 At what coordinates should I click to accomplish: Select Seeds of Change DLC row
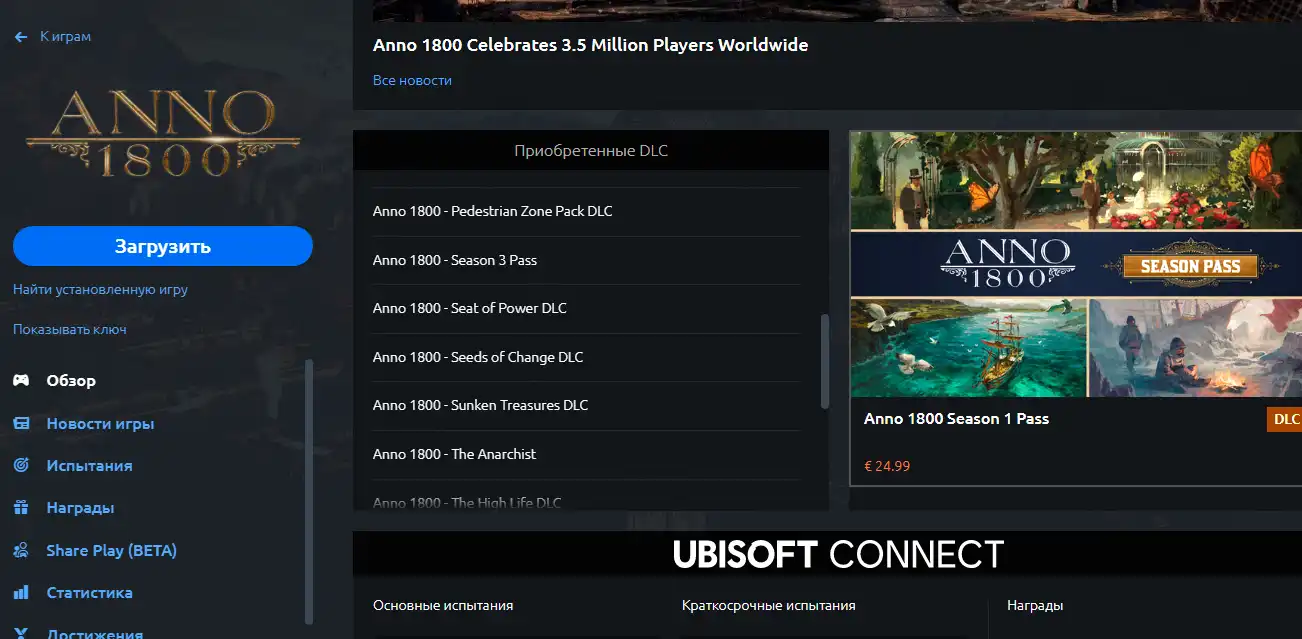pos(586,357)
